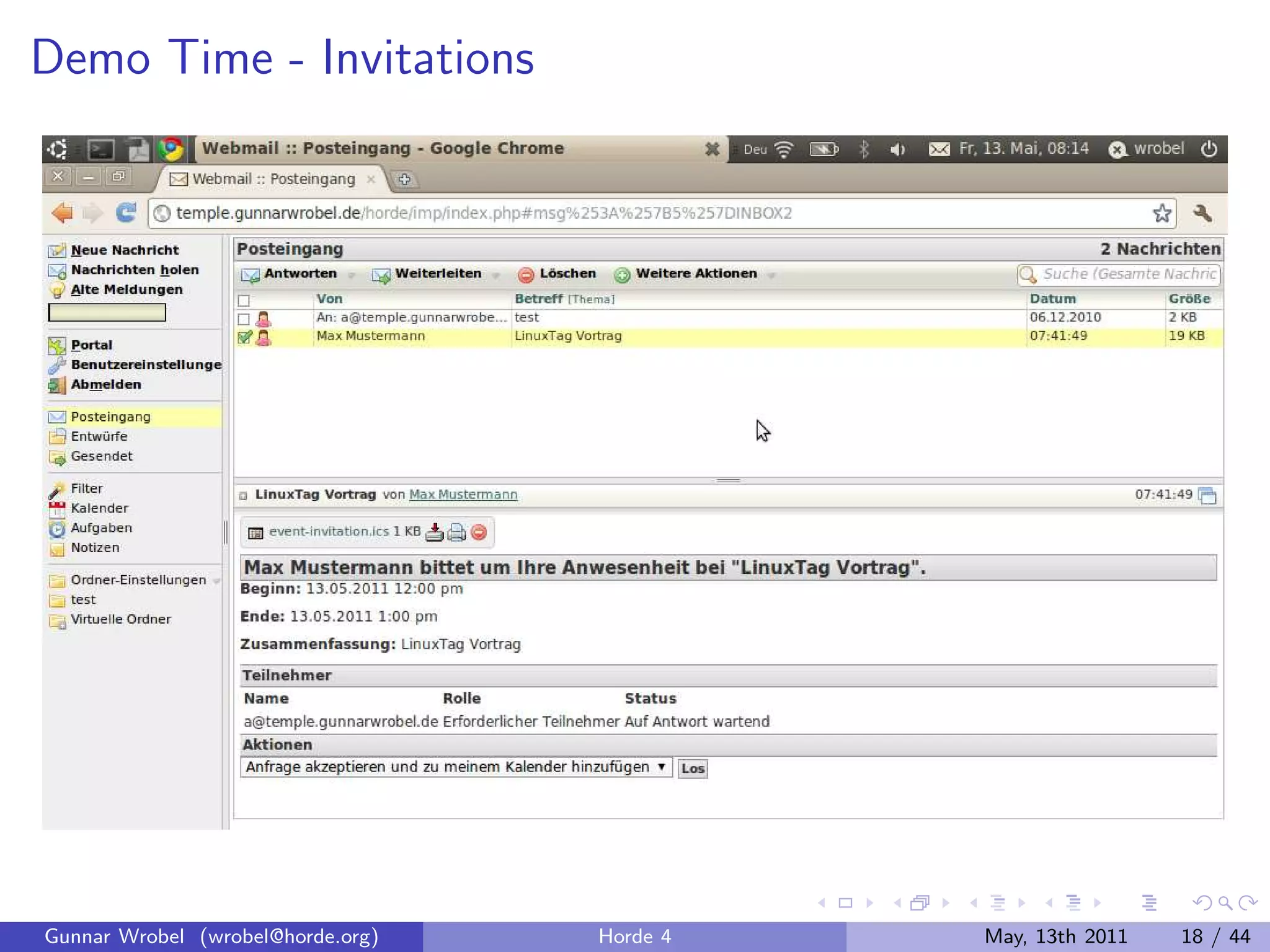Select Gesendet folder

click(102, 456)
